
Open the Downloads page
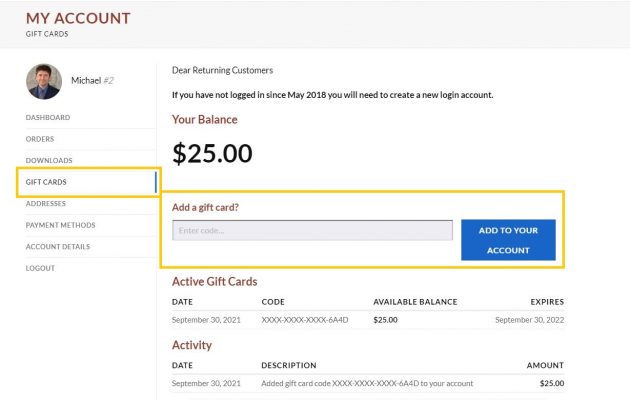49,160
